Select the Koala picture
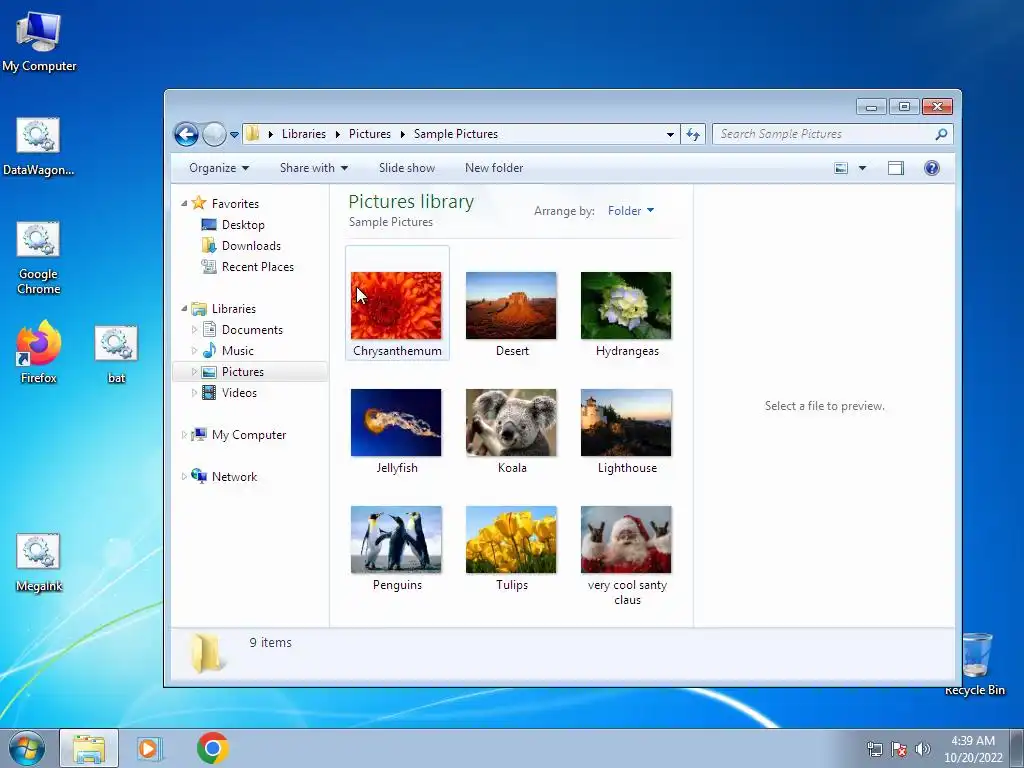 click(x=511, y=423)
